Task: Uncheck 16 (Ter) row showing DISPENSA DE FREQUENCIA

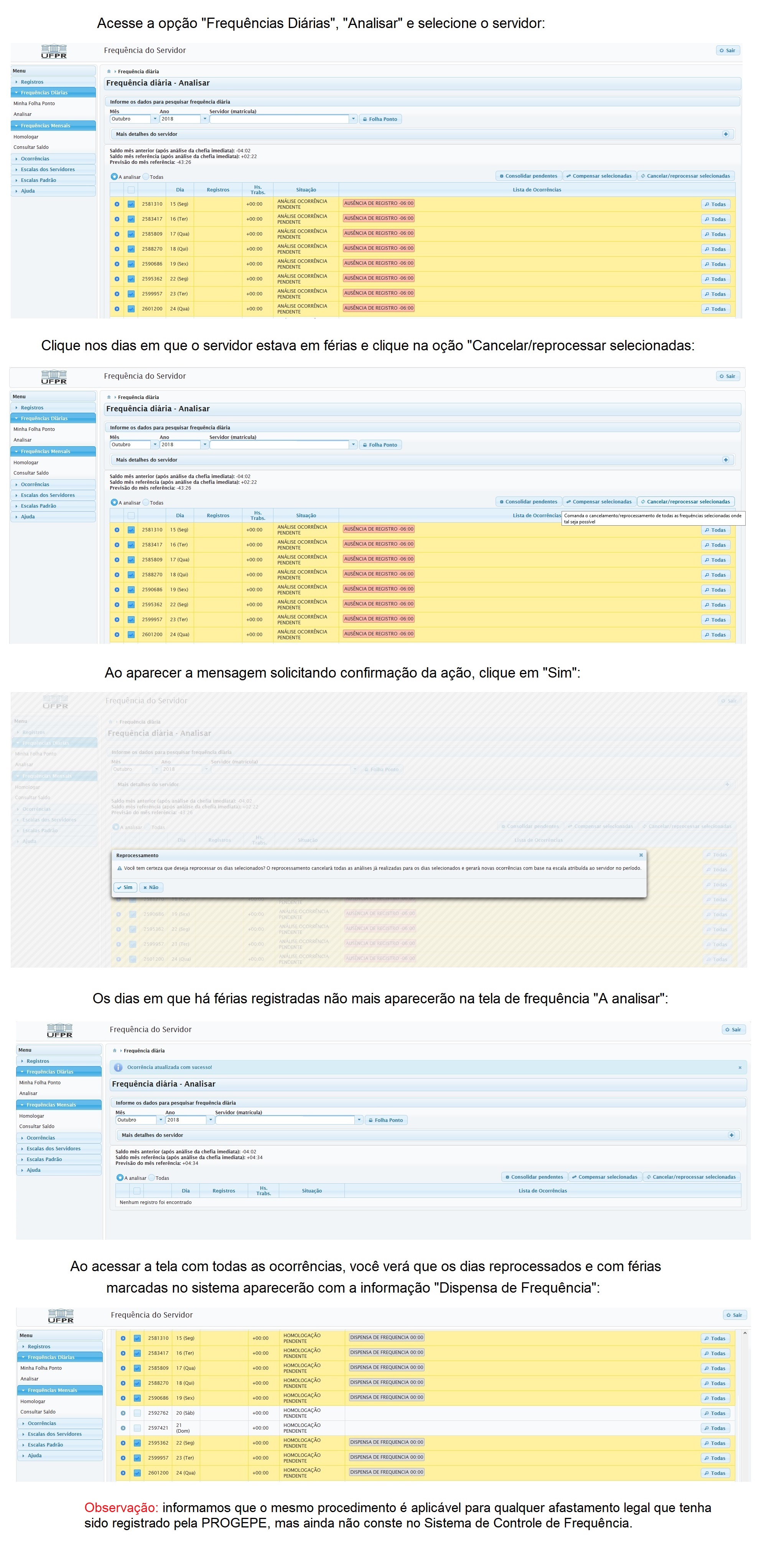Action: [x=137, y=1353]
